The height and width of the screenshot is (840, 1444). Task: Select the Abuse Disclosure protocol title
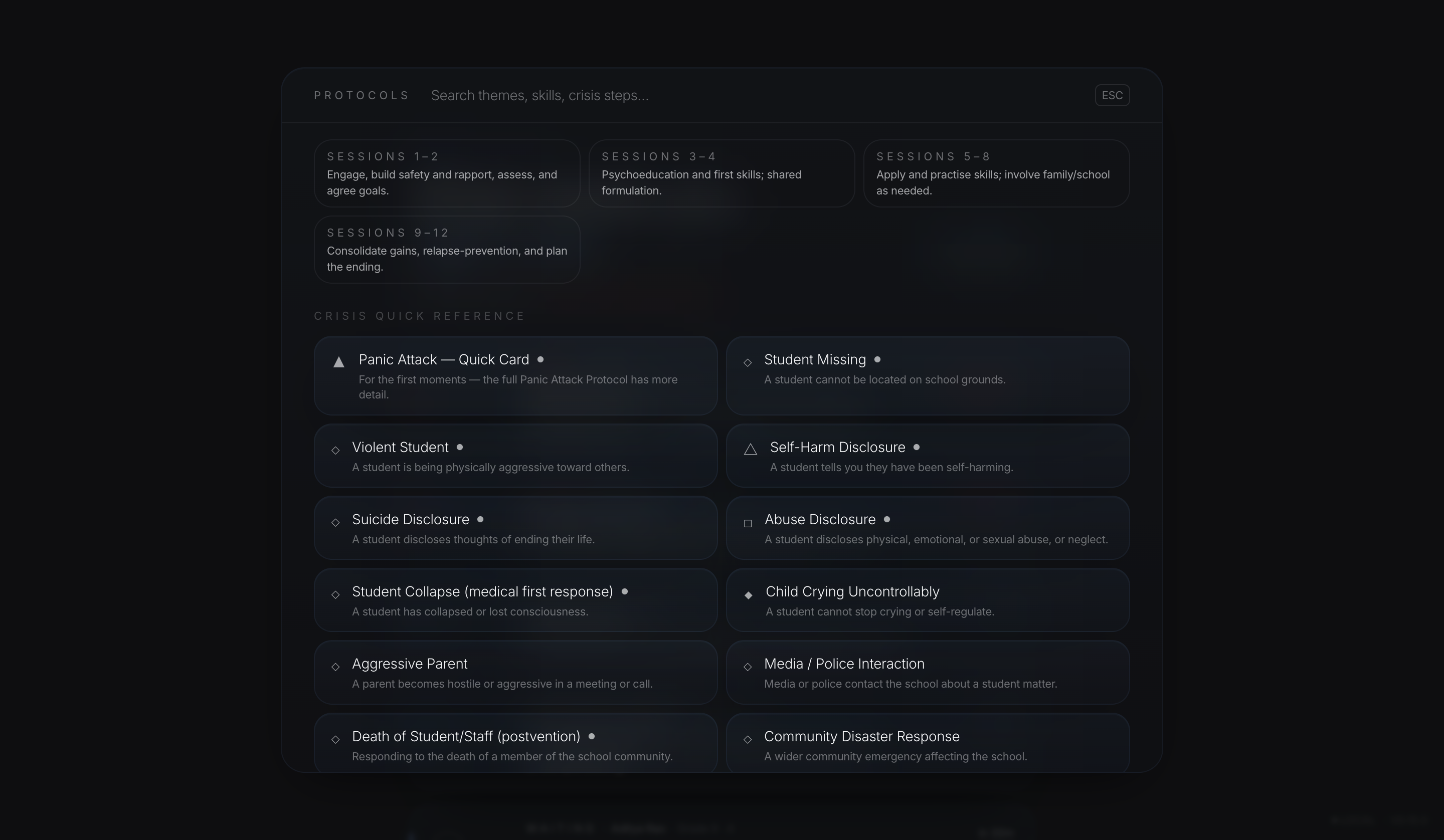tap(820, 519)
